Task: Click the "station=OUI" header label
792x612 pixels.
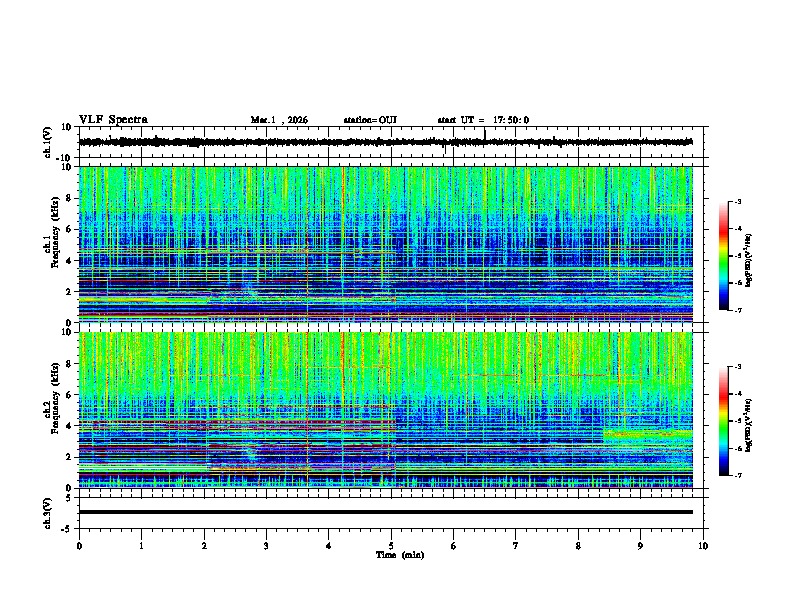Action: click(x=370, y=120)
